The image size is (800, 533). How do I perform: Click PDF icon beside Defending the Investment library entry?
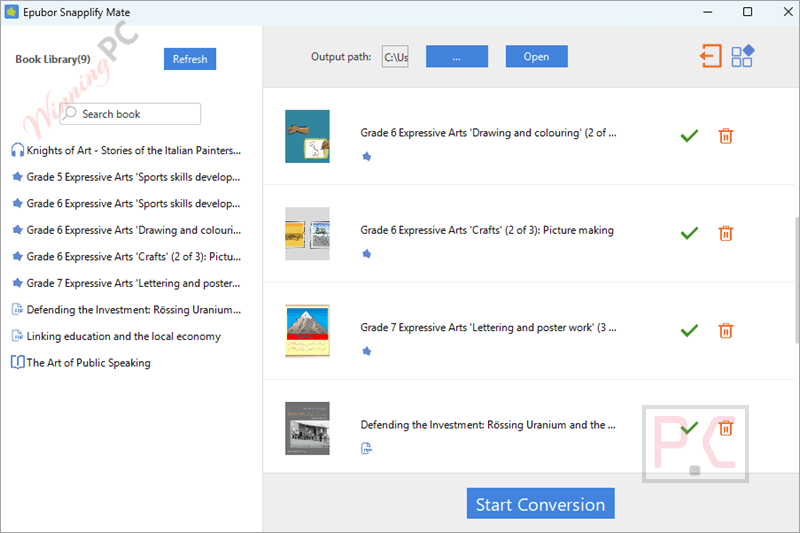tap(17, 310)
